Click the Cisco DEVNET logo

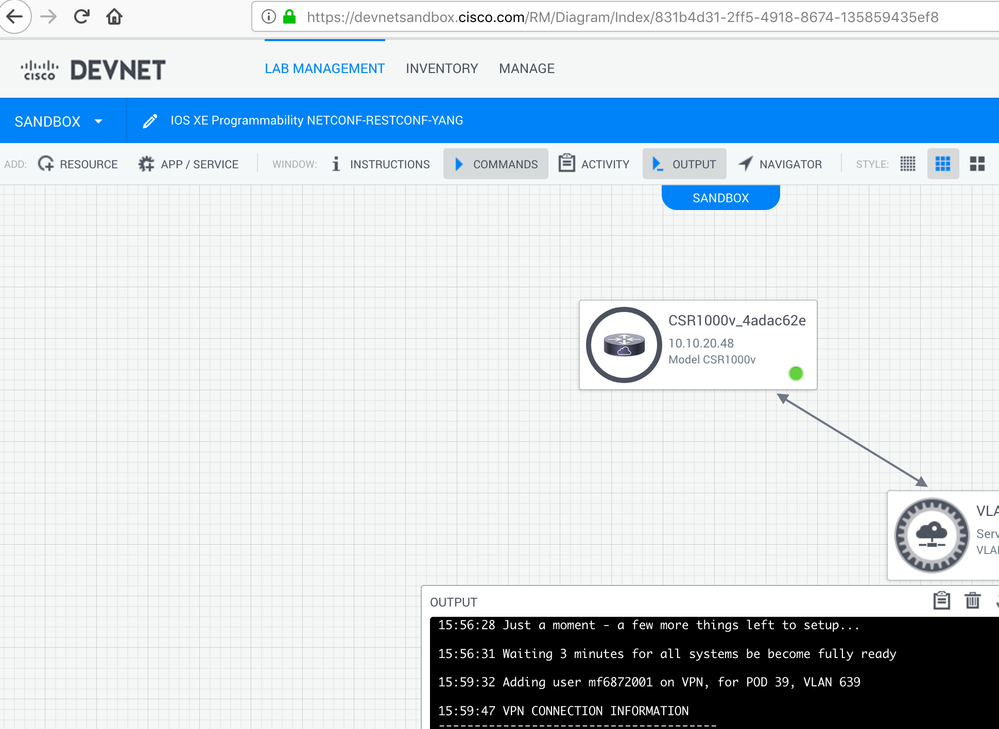tap(93, 69)
